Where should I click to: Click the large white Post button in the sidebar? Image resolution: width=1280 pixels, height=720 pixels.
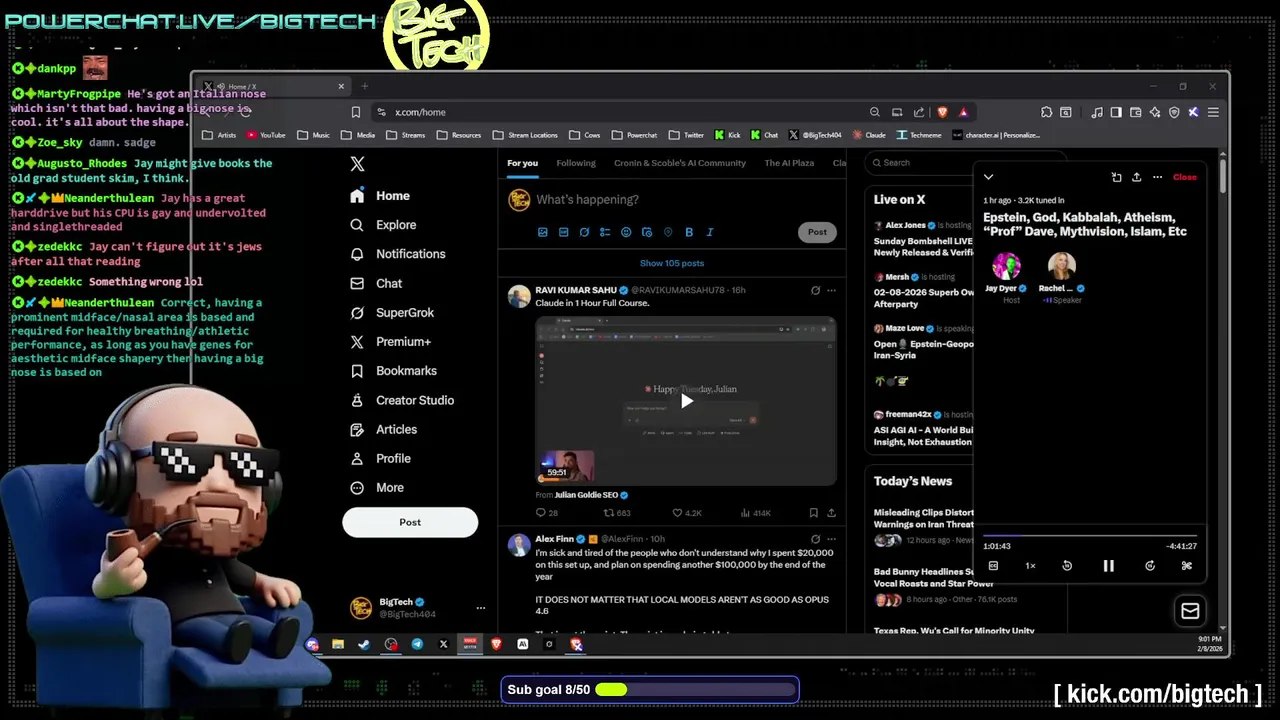[x=410, y=522]
